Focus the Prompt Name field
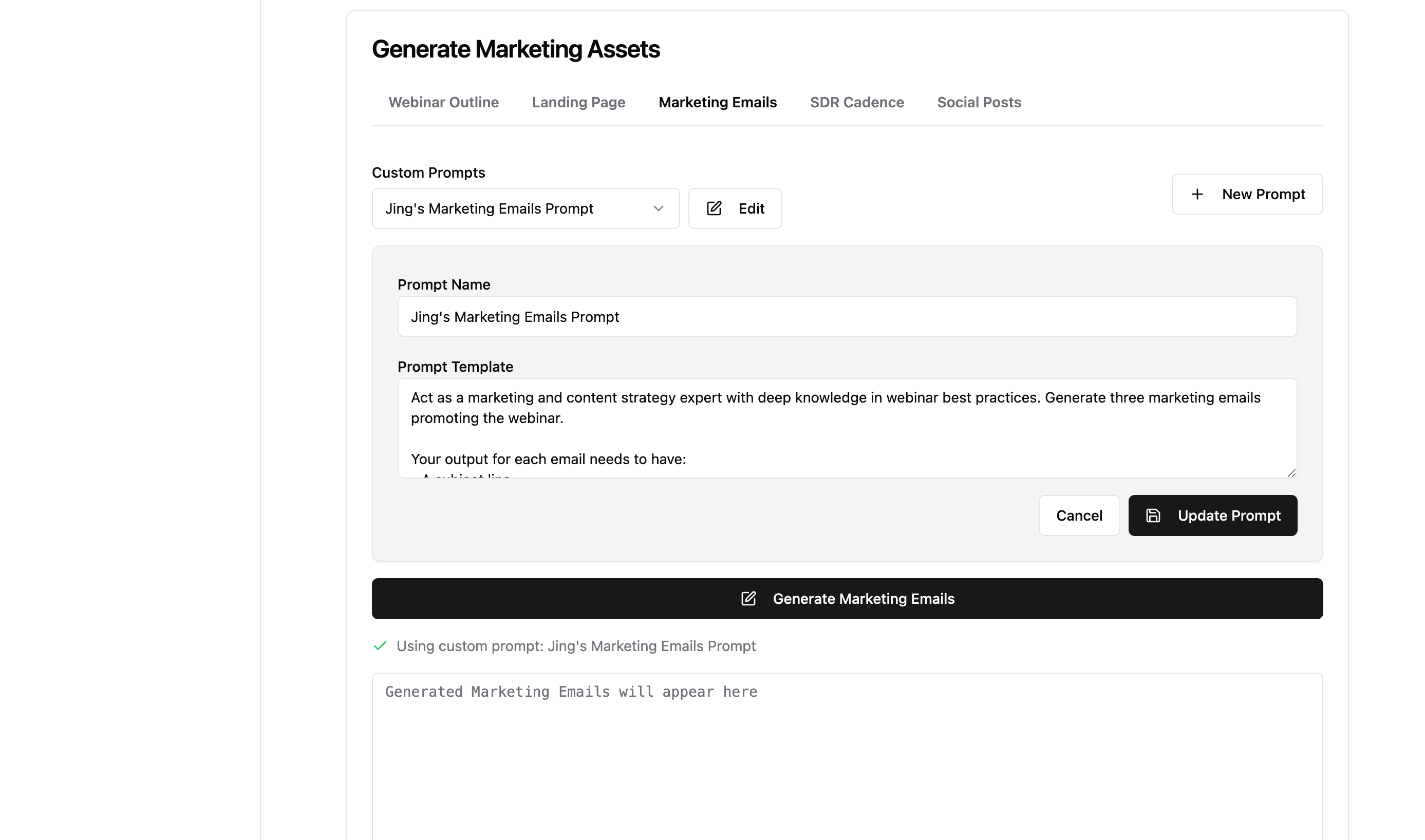 847,316
